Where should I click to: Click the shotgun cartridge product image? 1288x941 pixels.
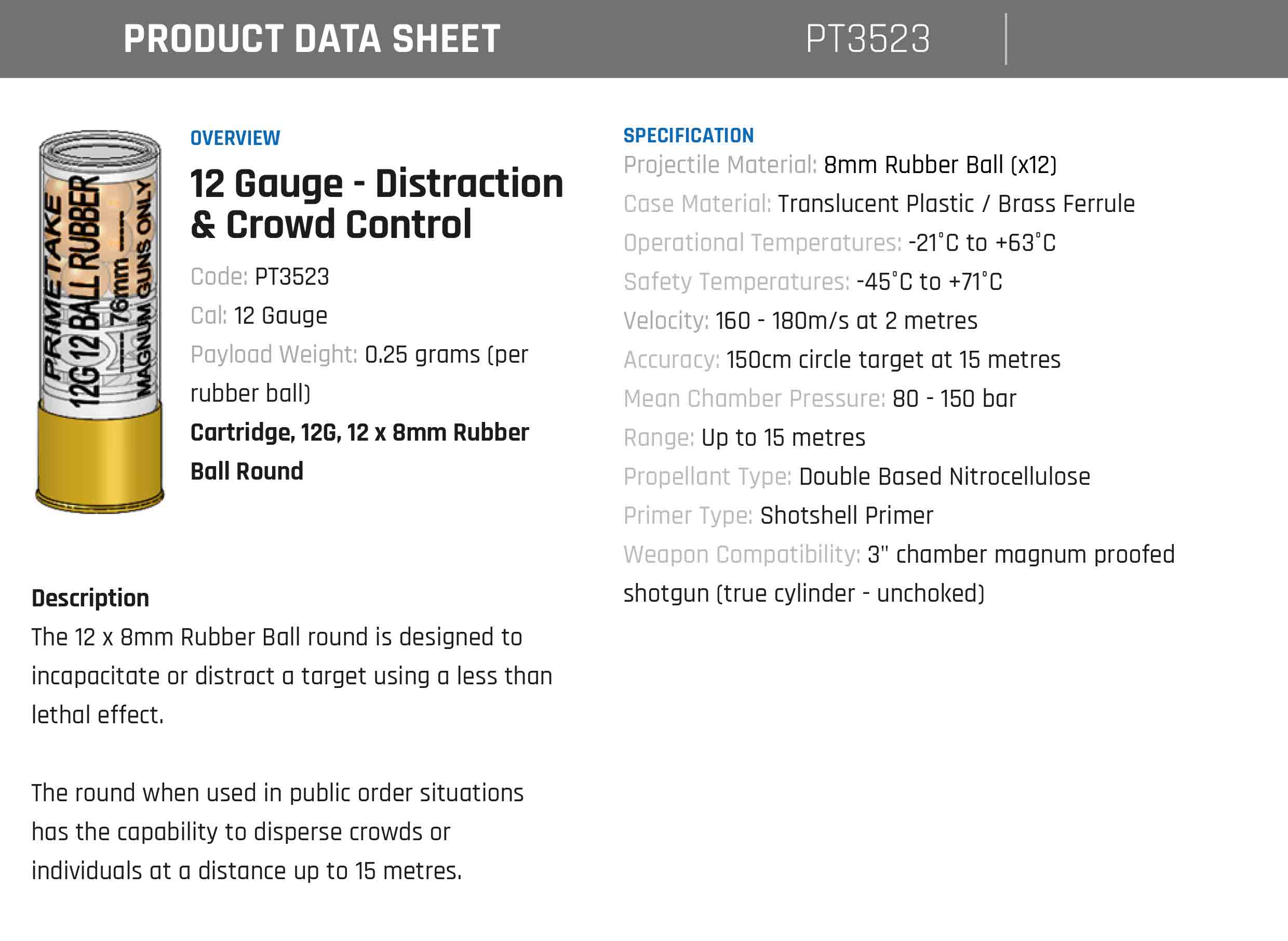pyautogui.click(x=100, y=322)
